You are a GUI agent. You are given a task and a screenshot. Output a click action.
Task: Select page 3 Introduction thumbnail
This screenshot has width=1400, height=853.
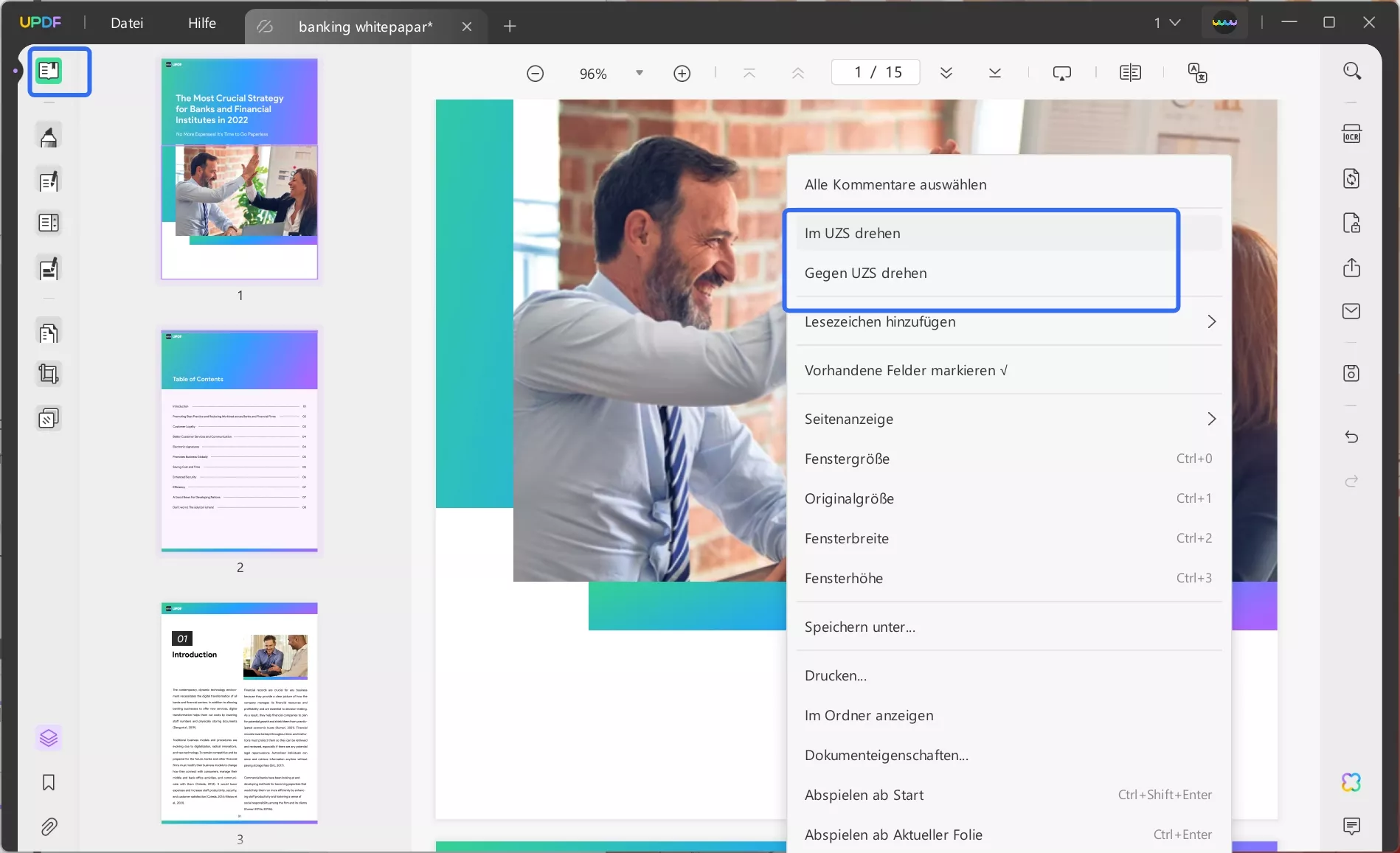click(x=240, y=713)
